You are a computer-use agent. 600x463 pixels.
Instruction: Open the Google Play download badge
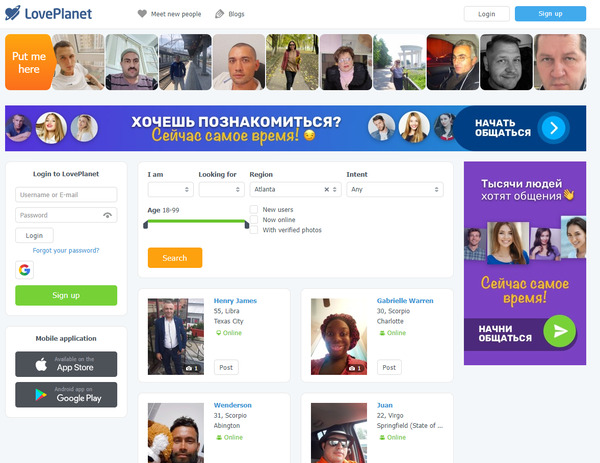[x=66, y=395]
